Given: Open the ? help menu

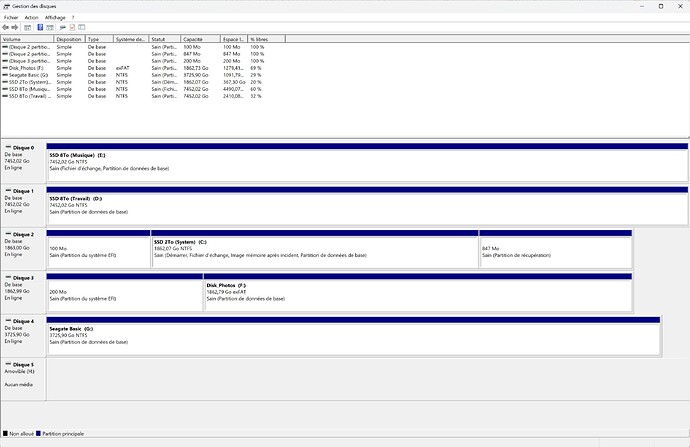Looking at the screenshot, I should [73, 18].
